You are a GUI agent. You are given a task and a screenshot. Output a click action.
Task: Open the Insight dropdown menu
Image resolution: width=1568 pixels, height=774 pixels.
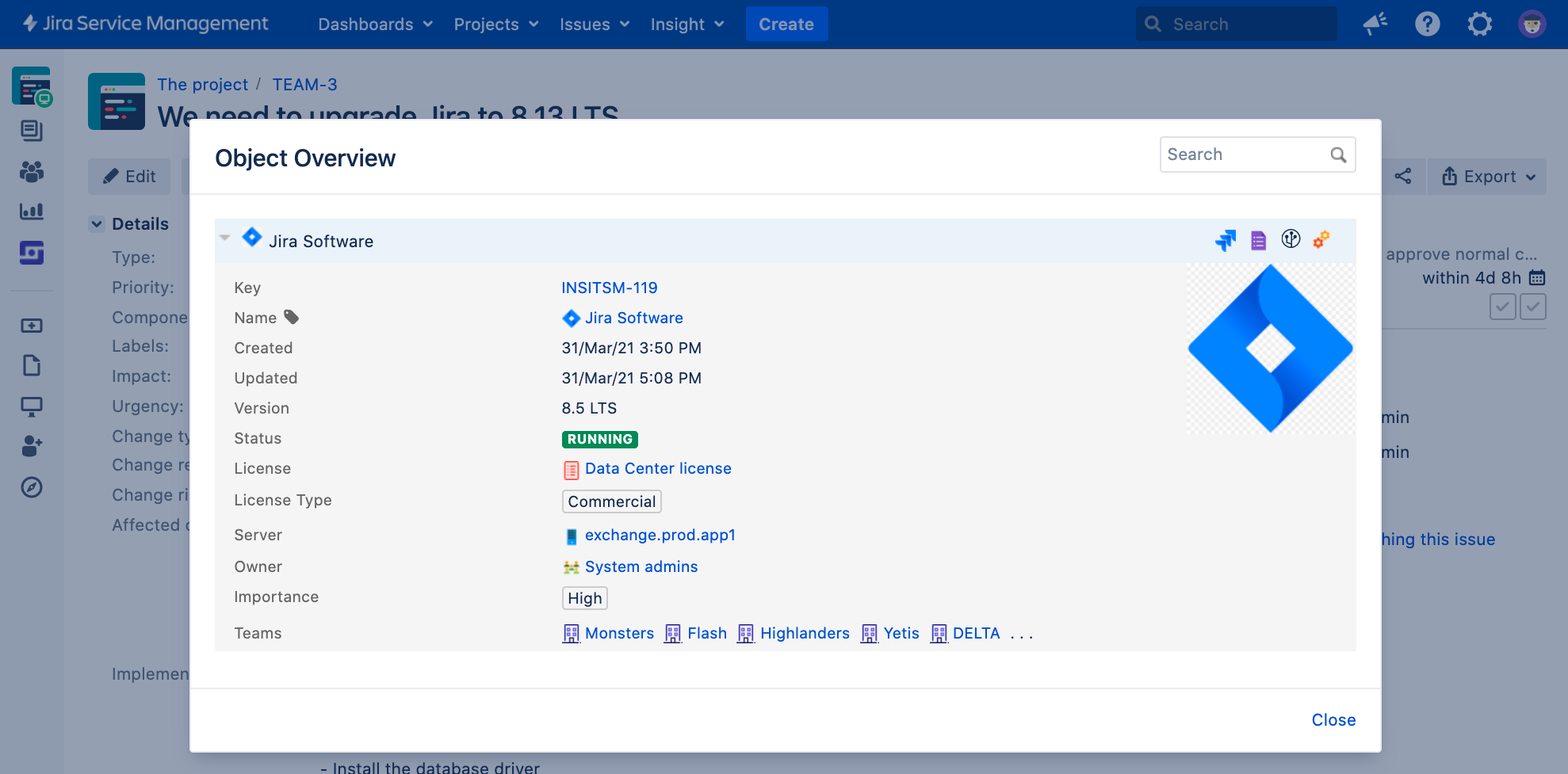tap(687, 24)
